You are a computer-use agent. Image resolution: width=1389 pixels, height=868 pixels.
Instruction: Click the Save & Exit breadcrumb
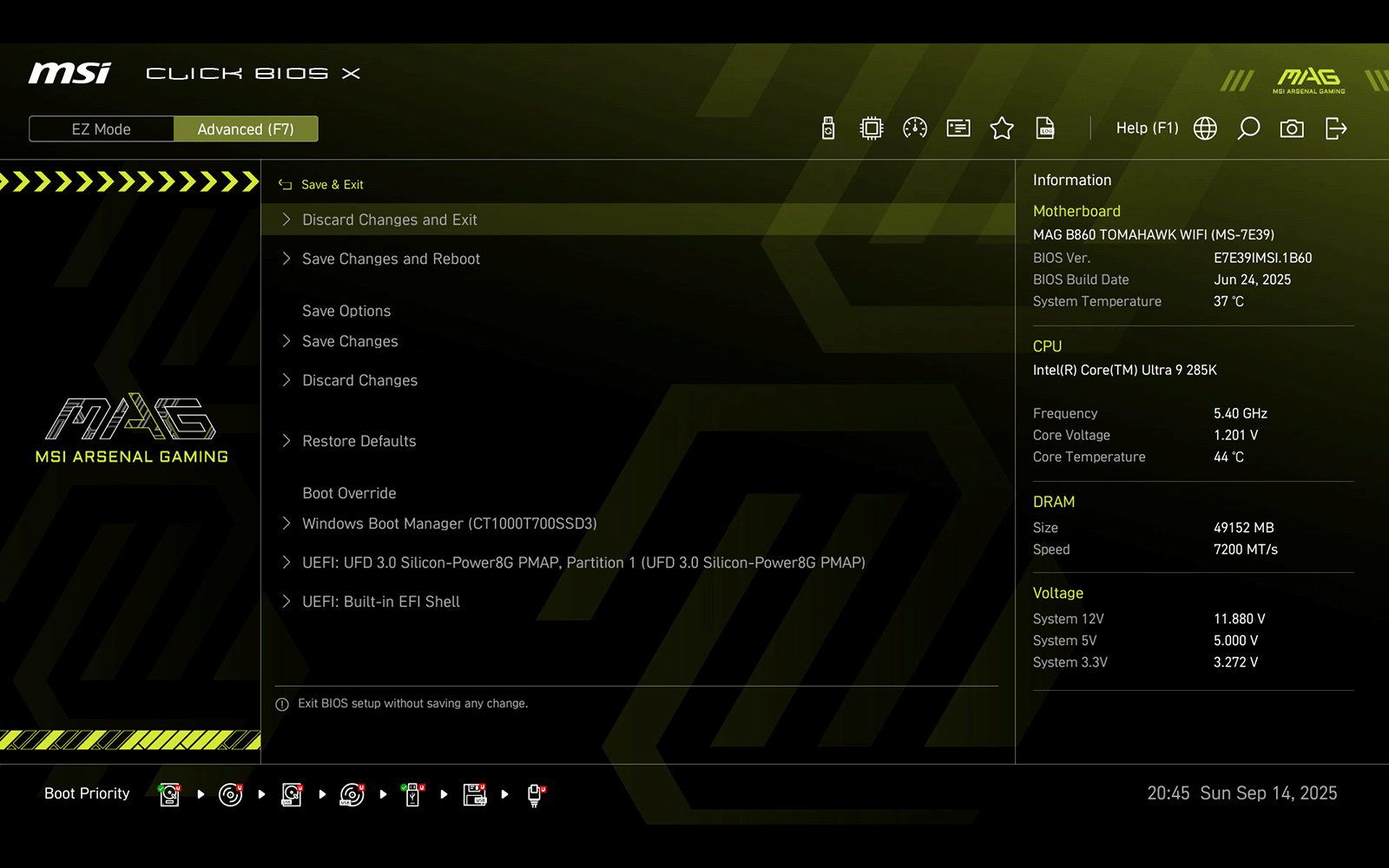332,185
